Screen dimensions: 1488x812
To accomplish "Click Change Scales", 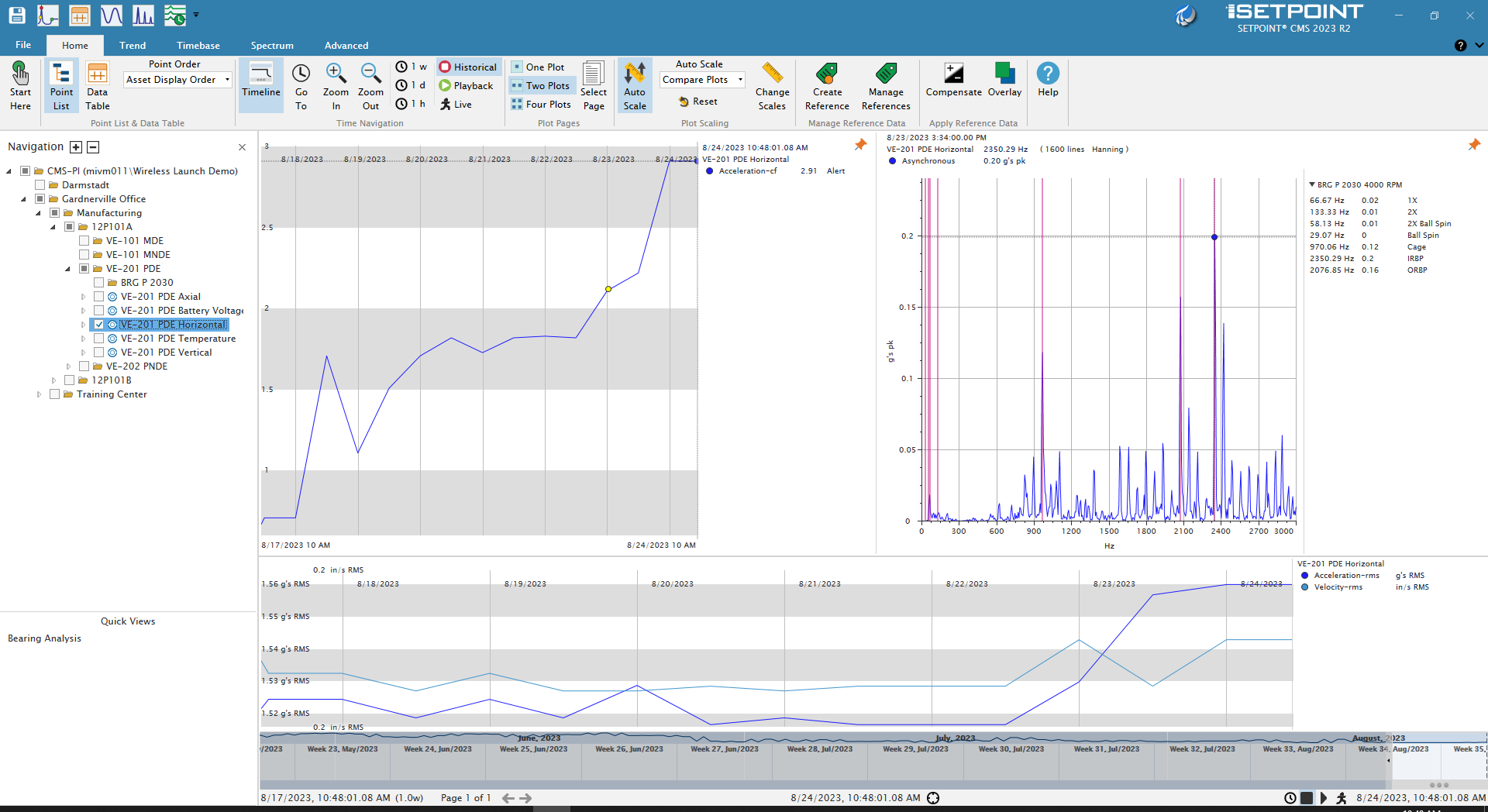I will point(773,86).
